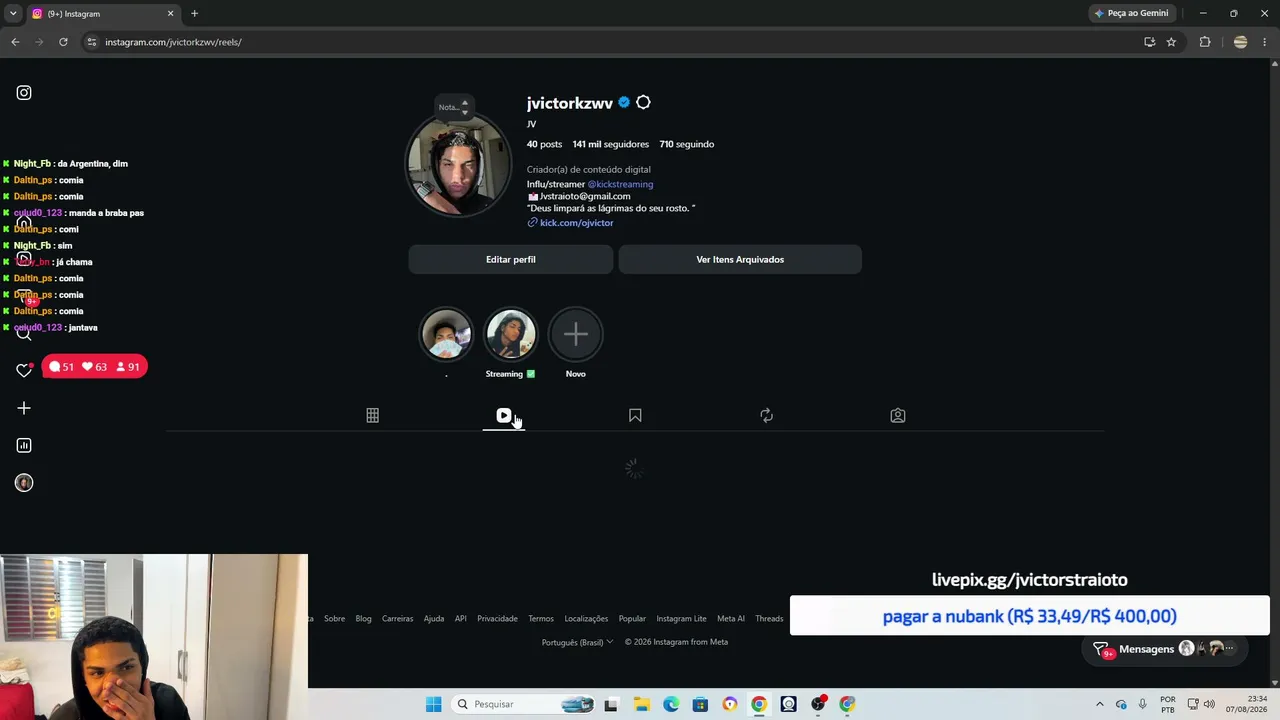
Task: Open Microsoft Store from the taskbar
Action: pyautogui.click(x=700, y=704)
